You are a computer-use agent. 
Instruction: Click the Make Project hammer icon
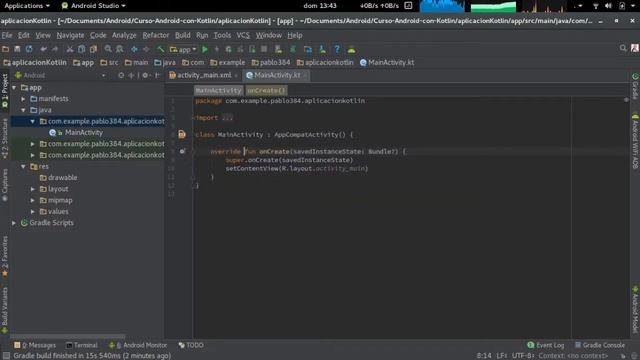pyautogui.click(x=160, y=49)
